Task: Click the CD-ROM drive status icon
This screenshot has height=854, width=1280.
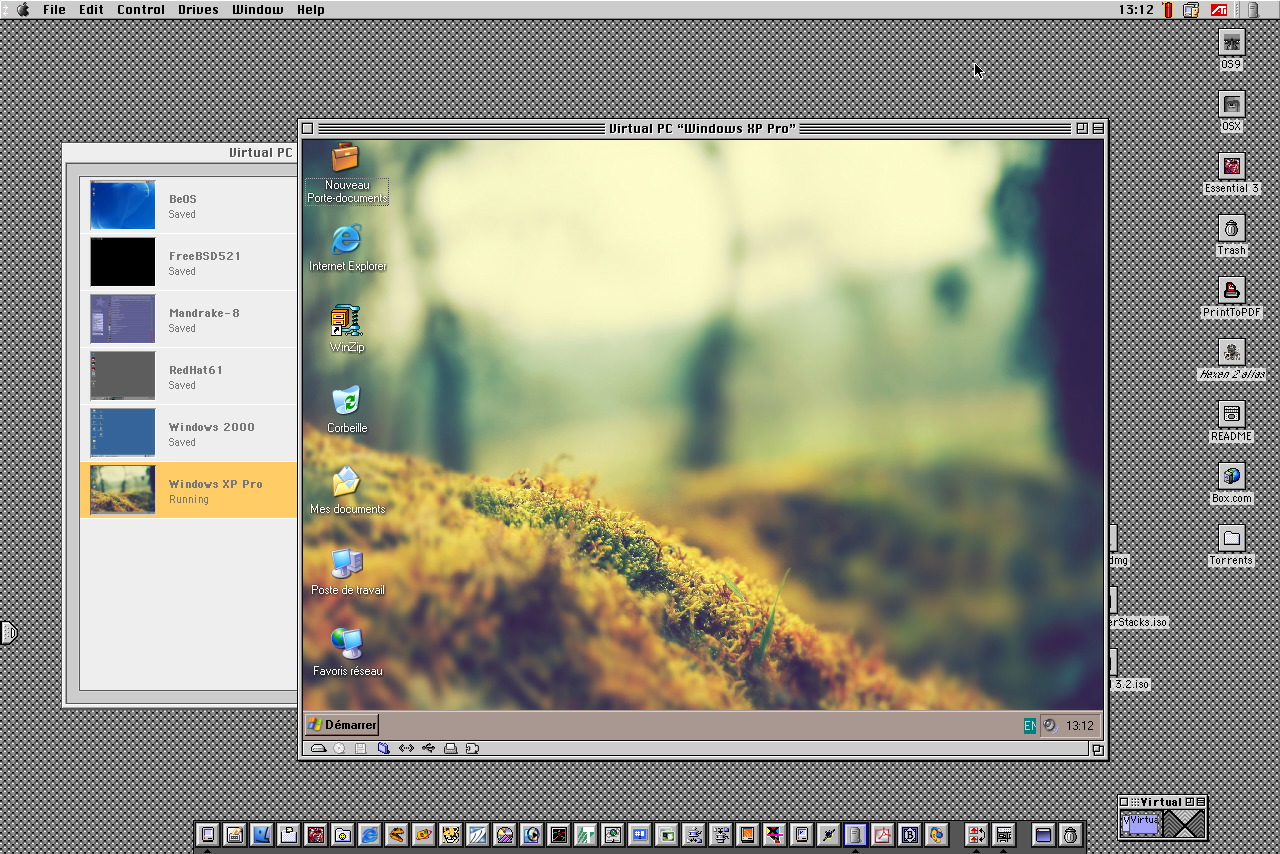Action: click(339, 748)
